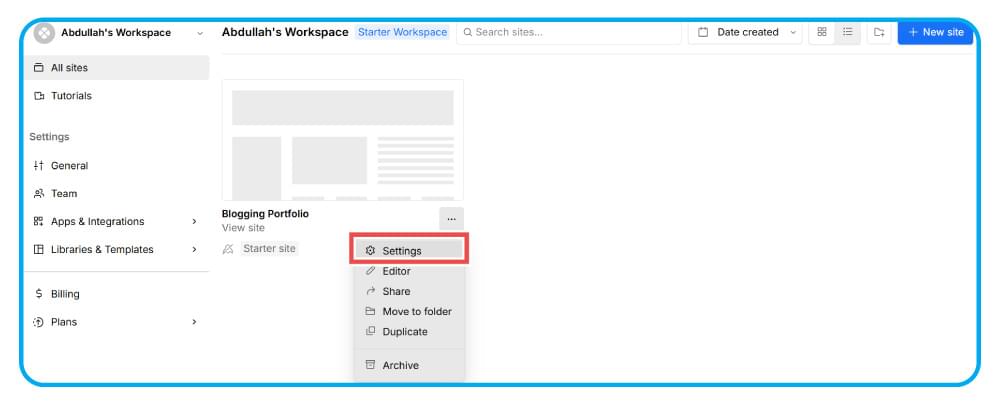Image resolution: width=1000 pixels, height=404 pixels.
Task: Click the Blogging Portfolio site name
Action: (265, 214)
